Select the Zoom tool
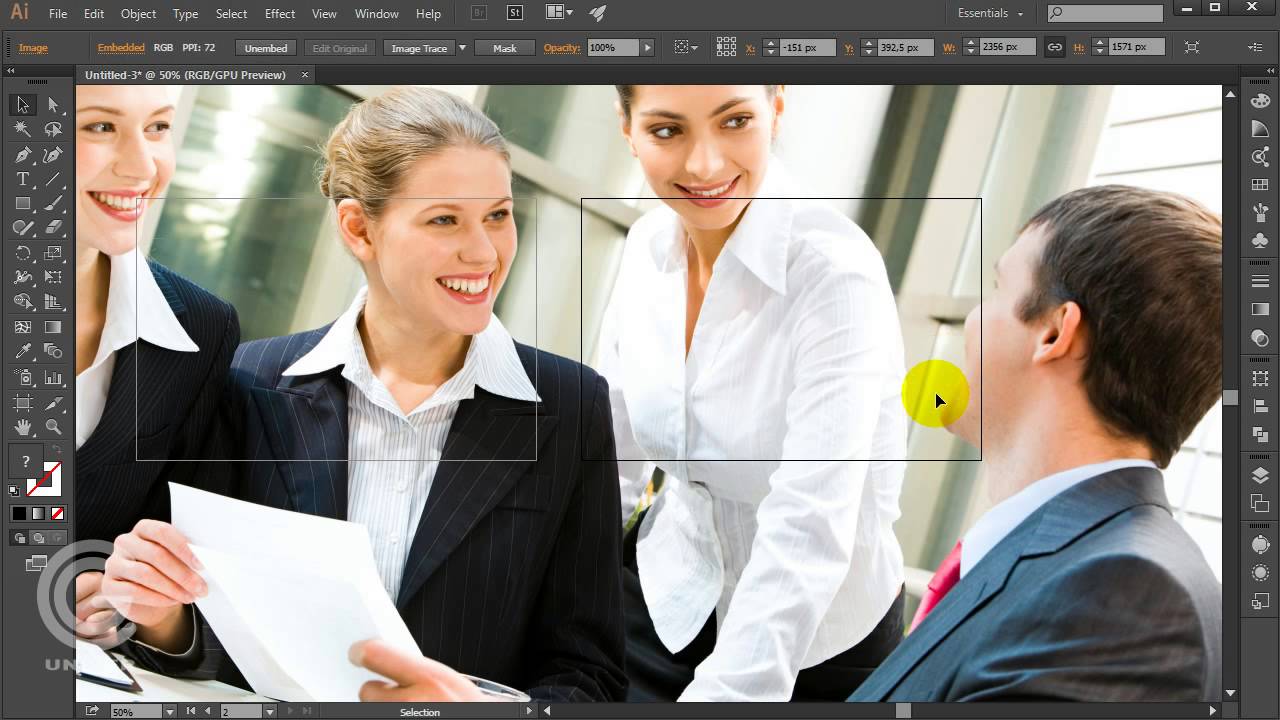1280x720 pixels. [54, 427]
